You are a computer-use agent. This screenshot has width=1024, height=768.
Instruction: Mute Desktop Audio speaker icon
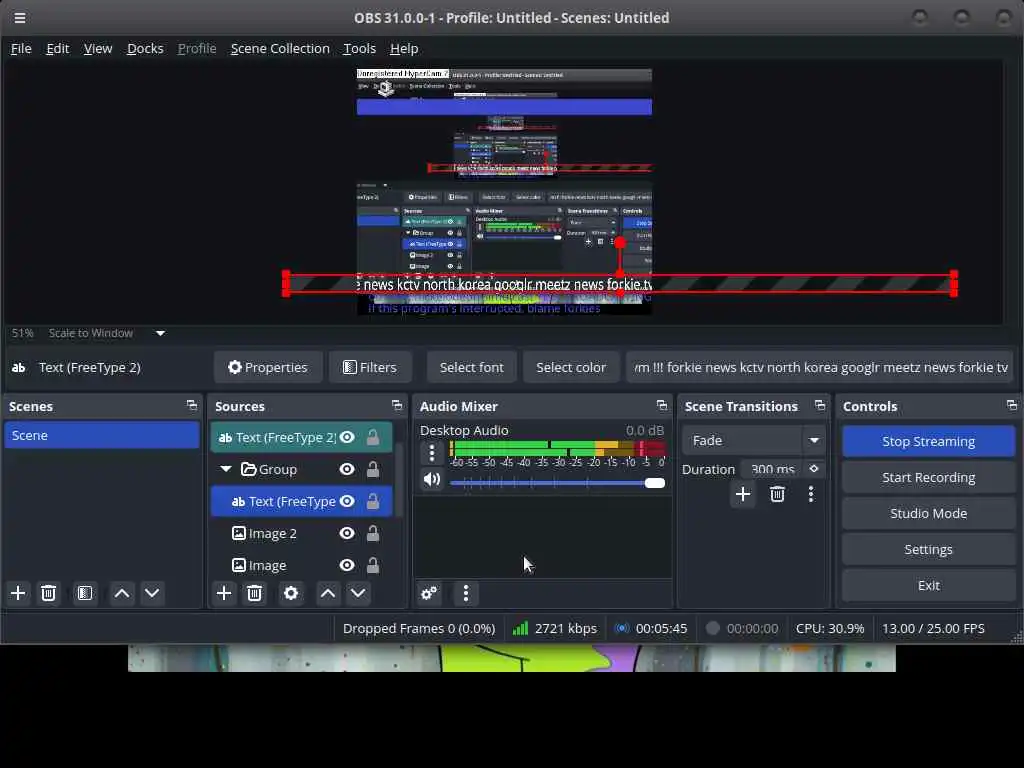tap(432, 479)
